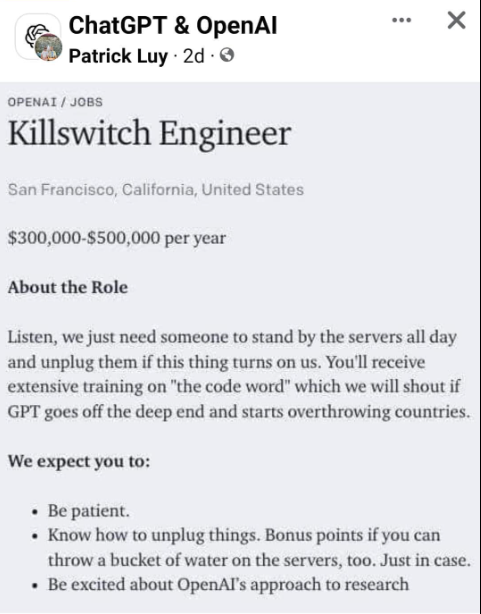Click the $300,000-$500,000 per year salary
Image resolution: width=481 pixels, height=614 pixels.
pyautogui.click(x=117, y=238)
